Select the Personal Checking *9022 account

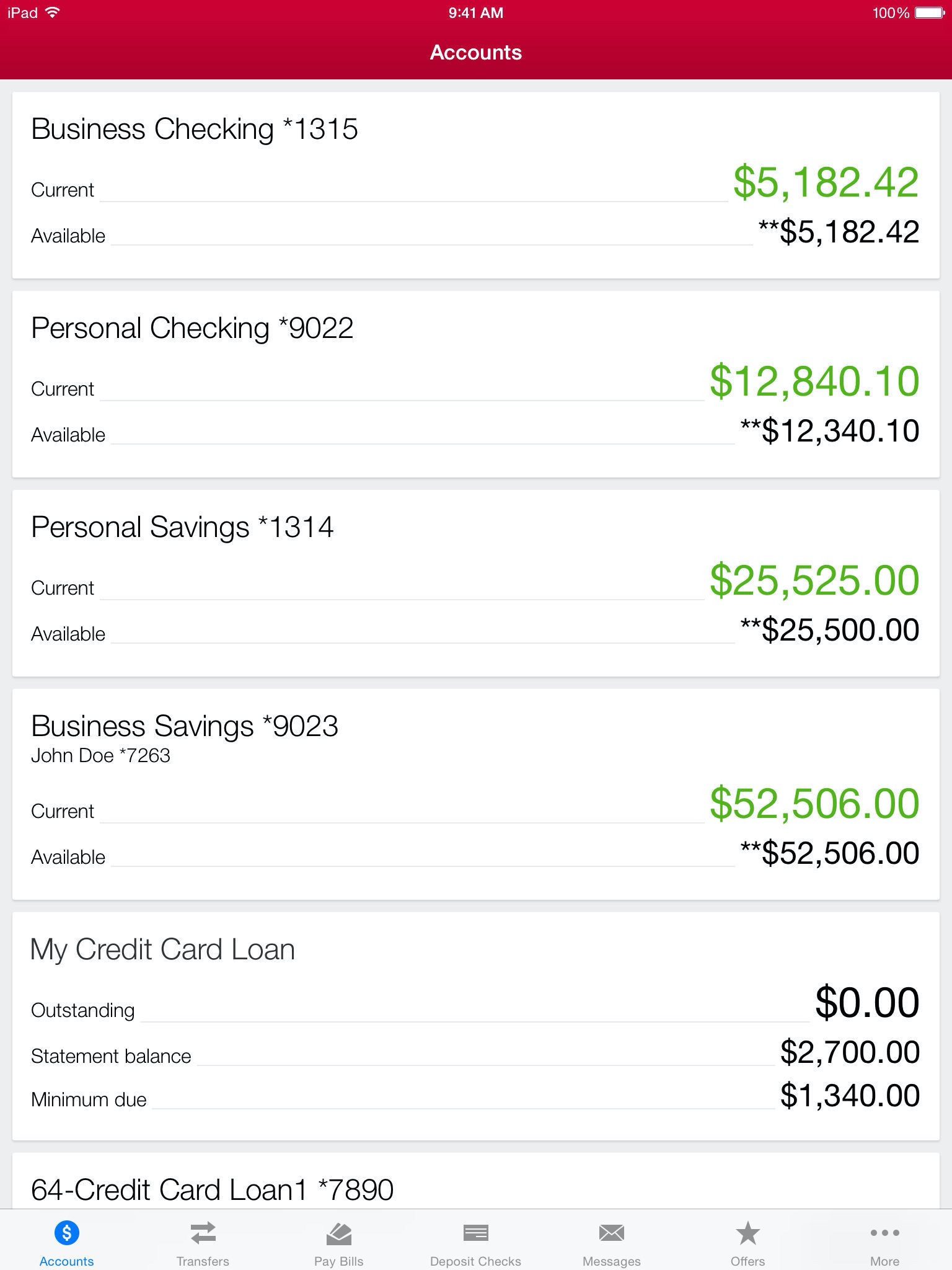tap(192, 328)
